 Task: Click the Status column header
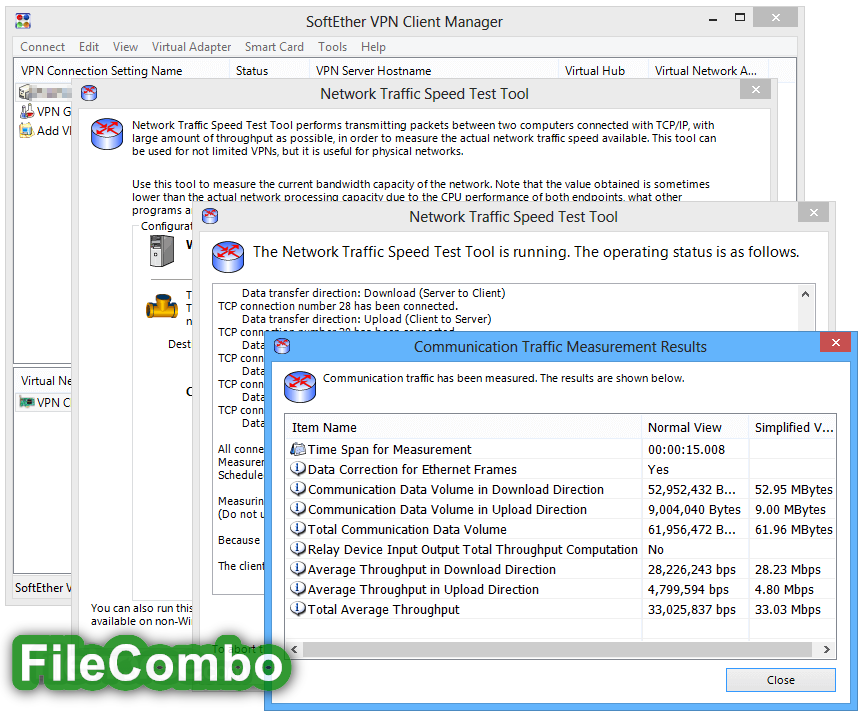pyautogui.click(x=269, y=70)
